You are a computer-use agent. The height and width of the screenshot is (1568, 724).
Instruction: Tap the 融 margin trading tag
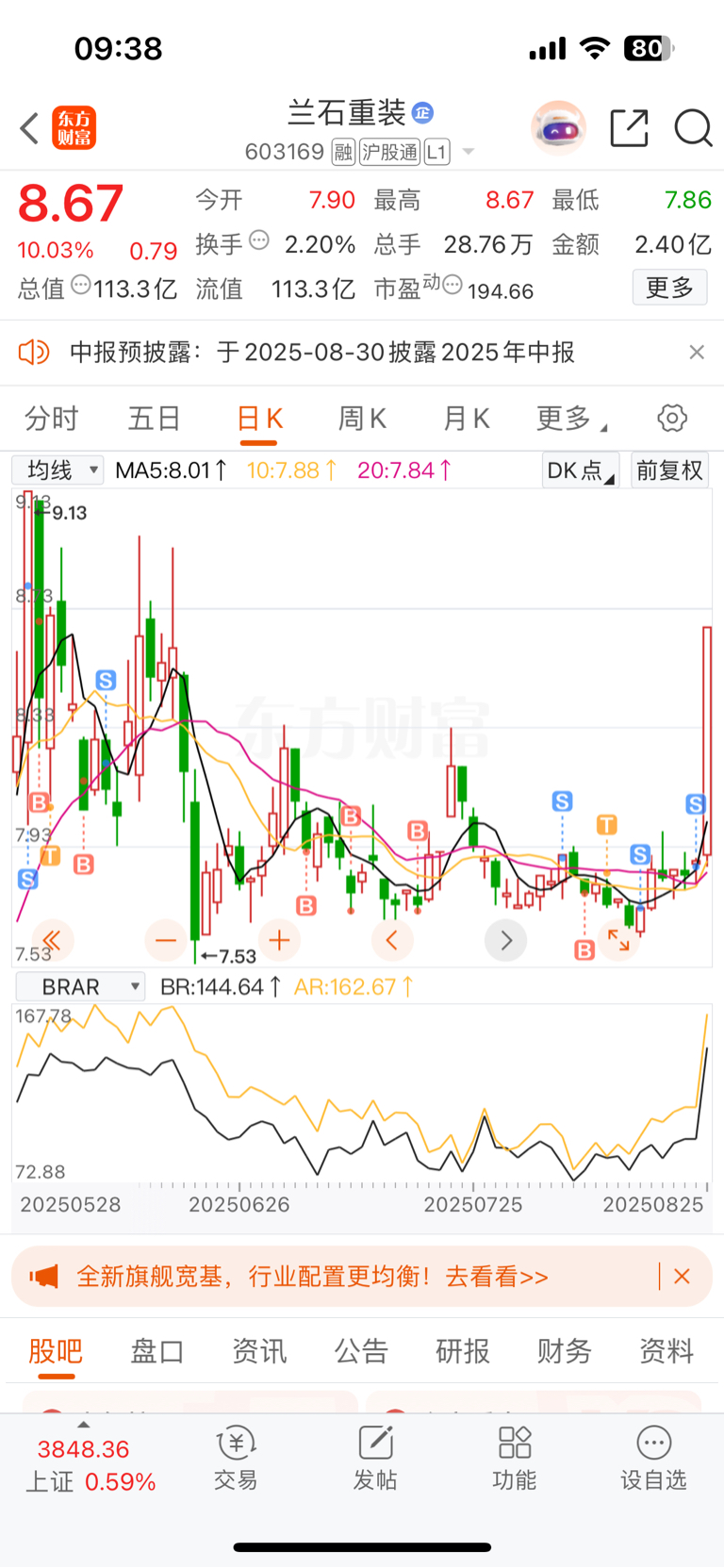point(343,152)
